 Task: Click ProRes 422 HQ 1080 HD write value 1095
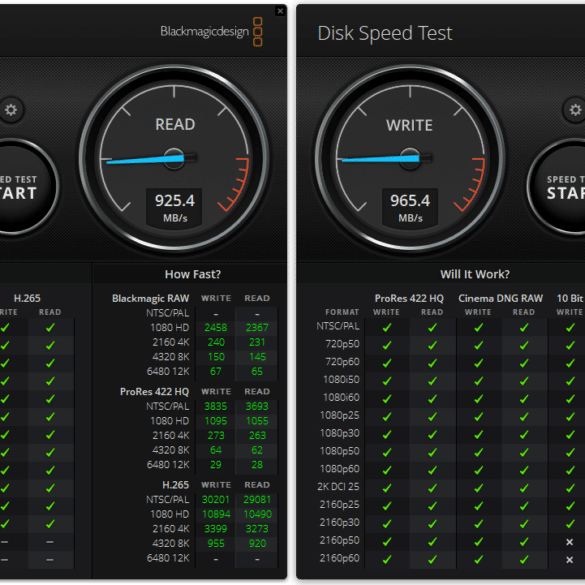tap(216, 421)
